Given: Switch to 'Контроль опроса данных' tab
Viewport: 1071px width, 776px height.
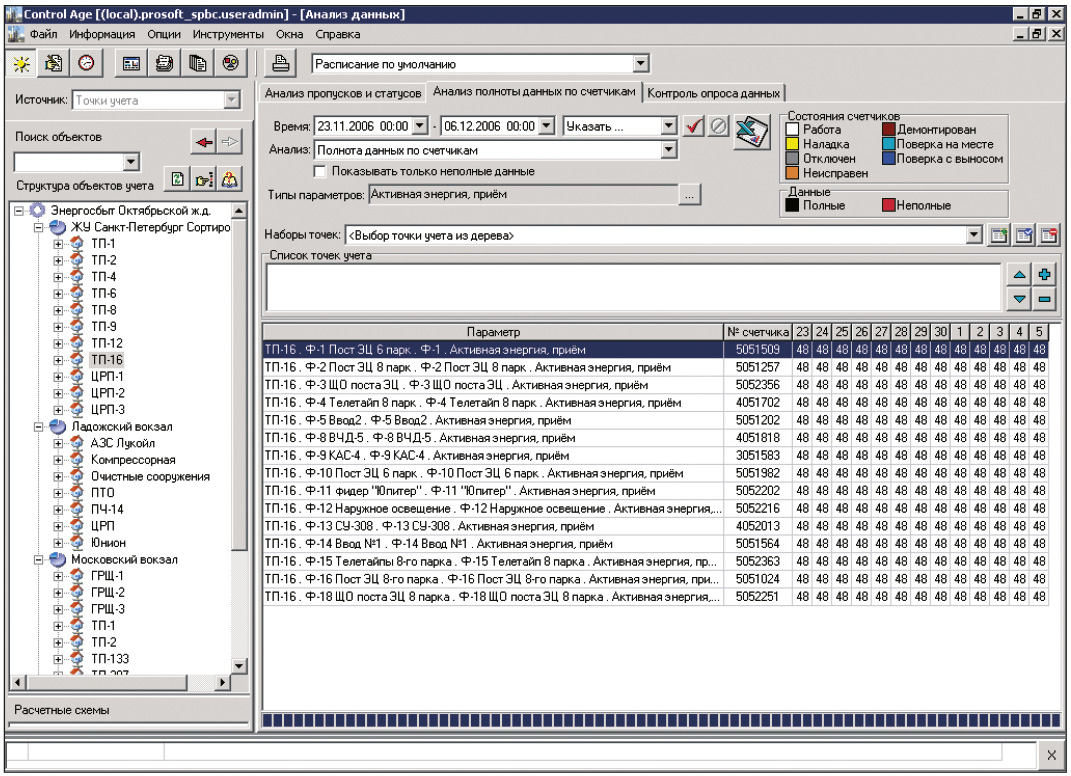Looking at the screenshot, I should tap(714, 94).
